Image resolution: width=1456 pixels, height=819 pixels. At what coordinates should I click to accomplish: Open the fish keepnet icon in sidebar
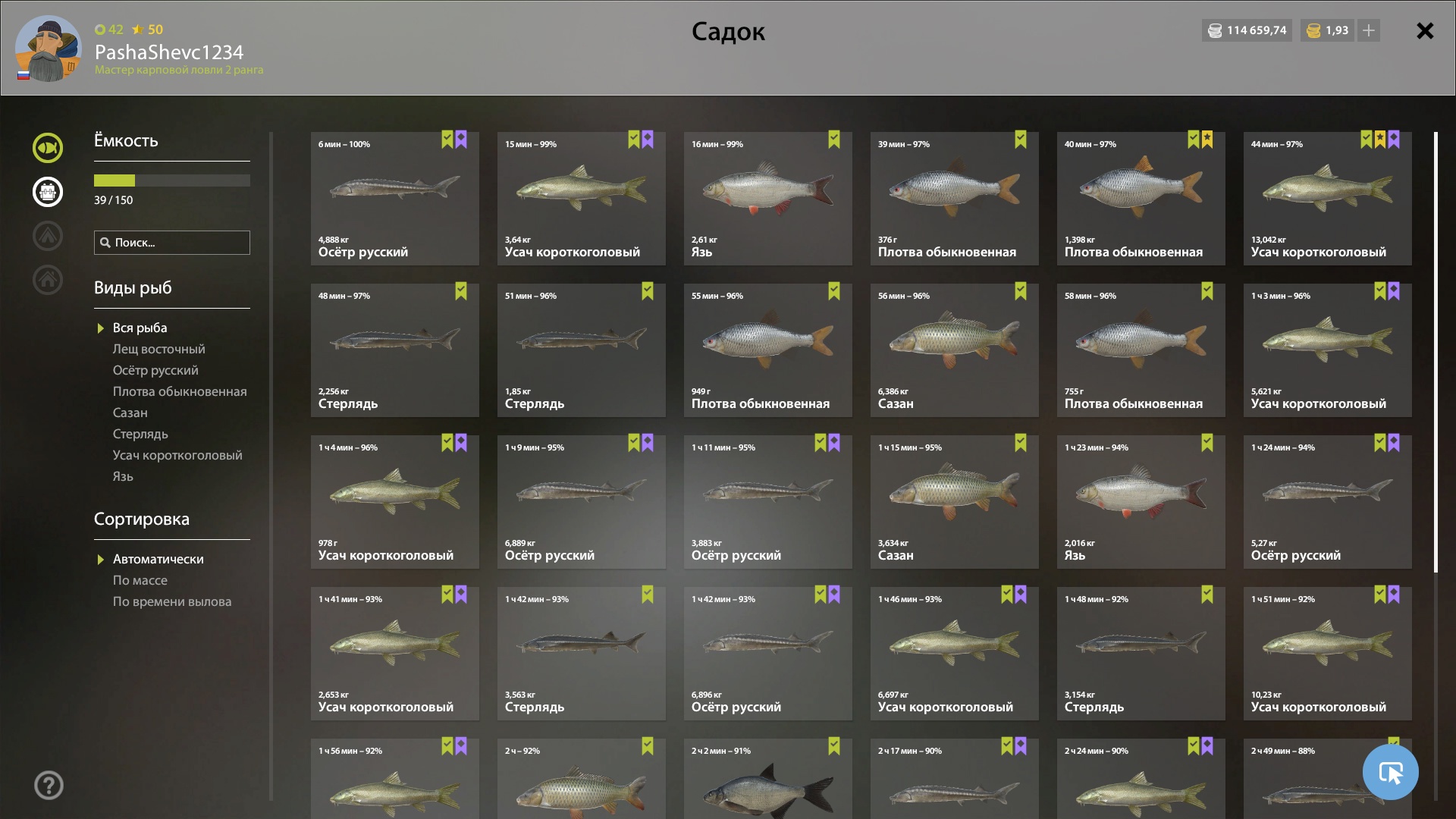point(48,148)
